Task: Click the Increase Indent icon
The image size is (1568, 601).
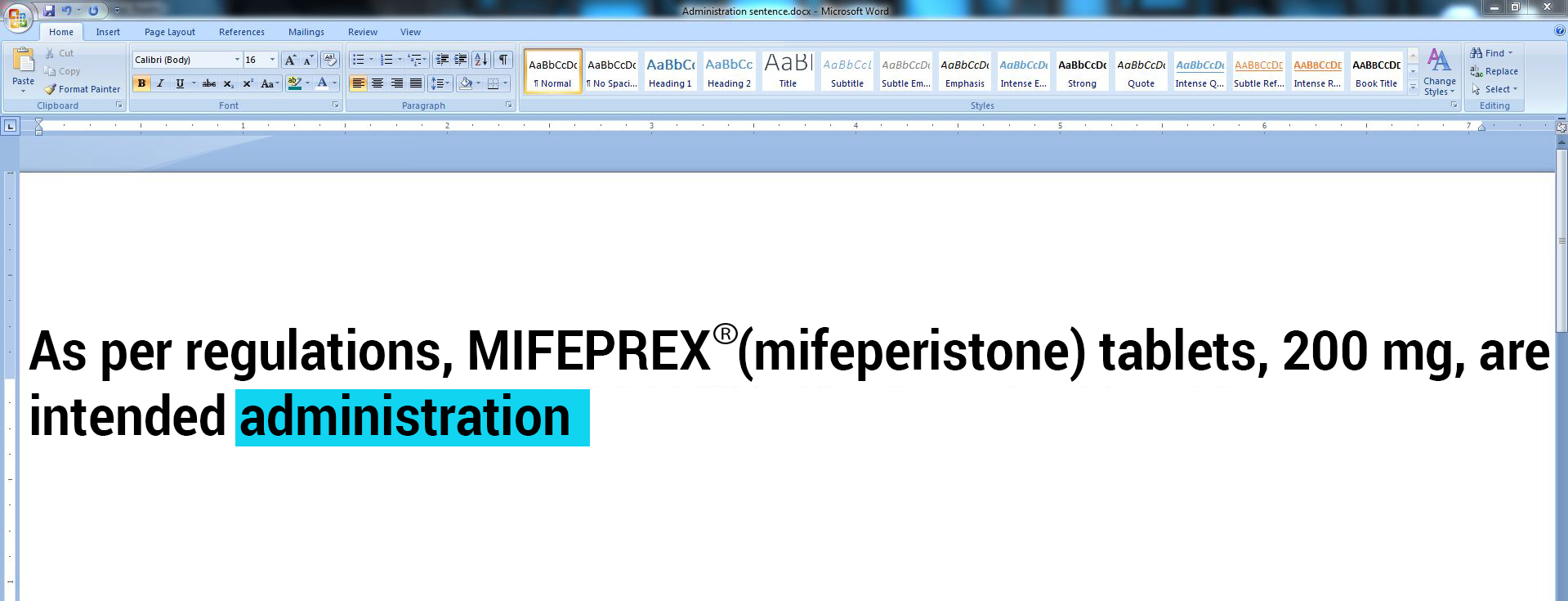Action: click(x=461, y=60)
